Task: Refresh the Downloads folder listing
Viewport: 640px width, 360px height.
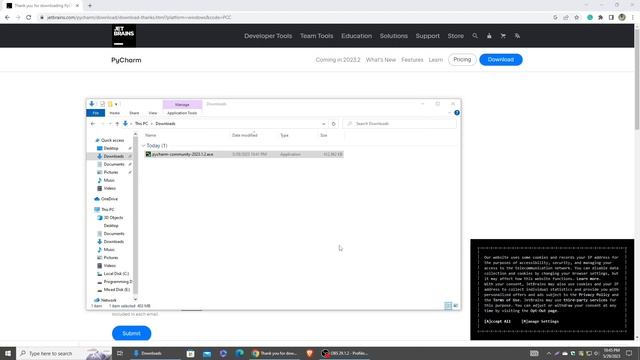Action: (x=333, y=124)
